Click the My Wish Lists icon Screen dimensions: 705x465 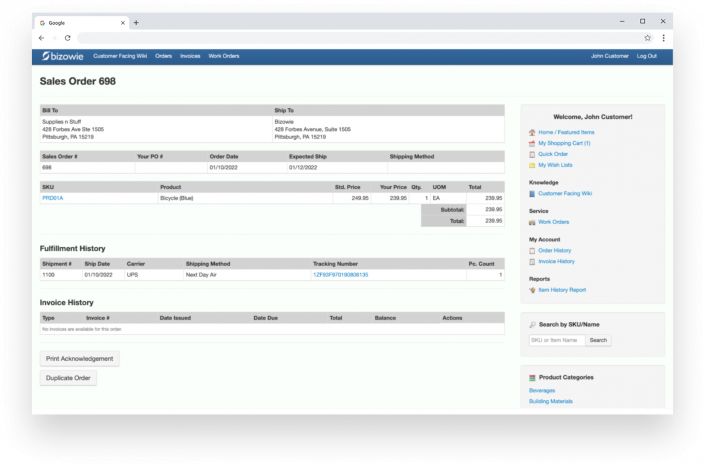532,165
